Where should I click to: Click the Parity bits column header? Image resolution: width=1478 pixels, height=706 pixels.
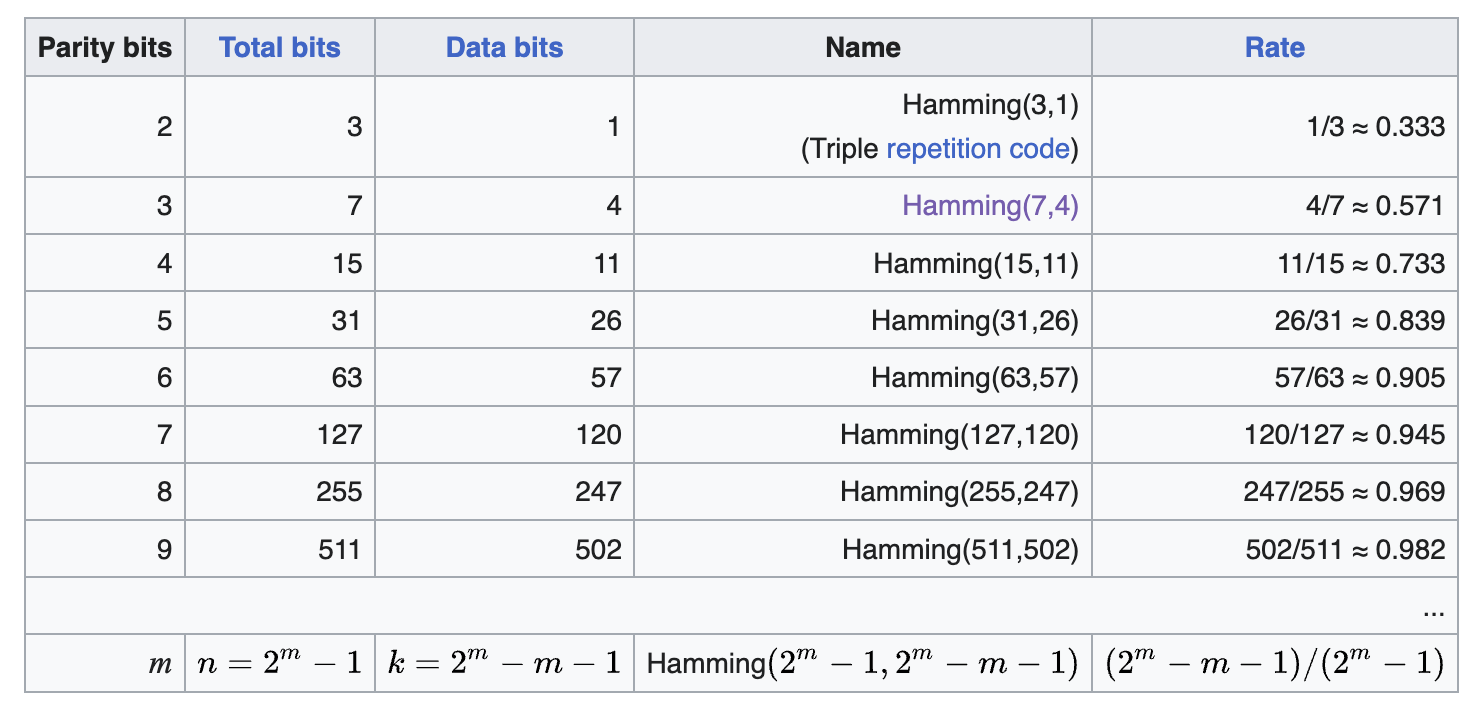105,48
